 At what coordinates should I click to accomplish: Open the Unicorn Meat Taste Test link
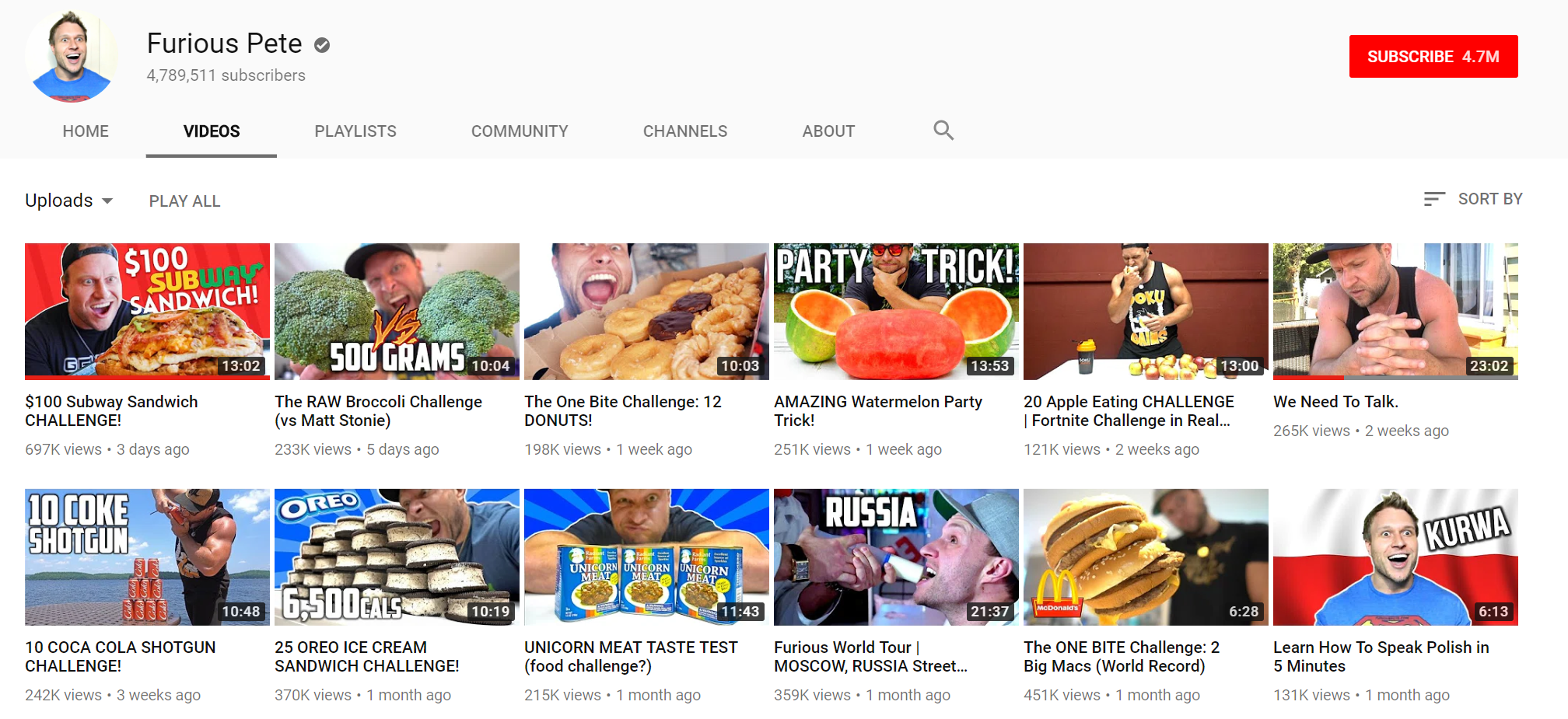631,657
